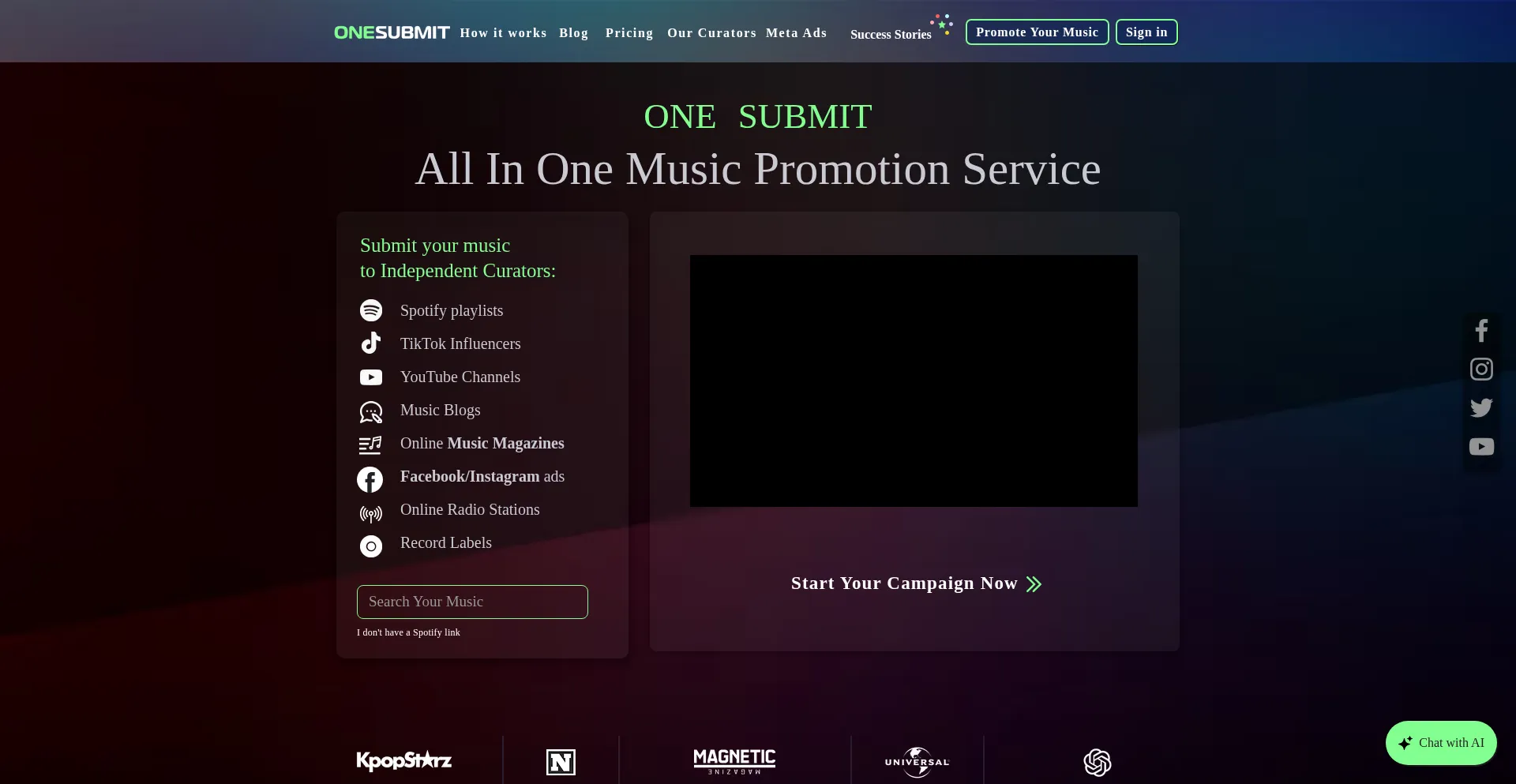Click the Promote Your Music button

coord(1037,32)
